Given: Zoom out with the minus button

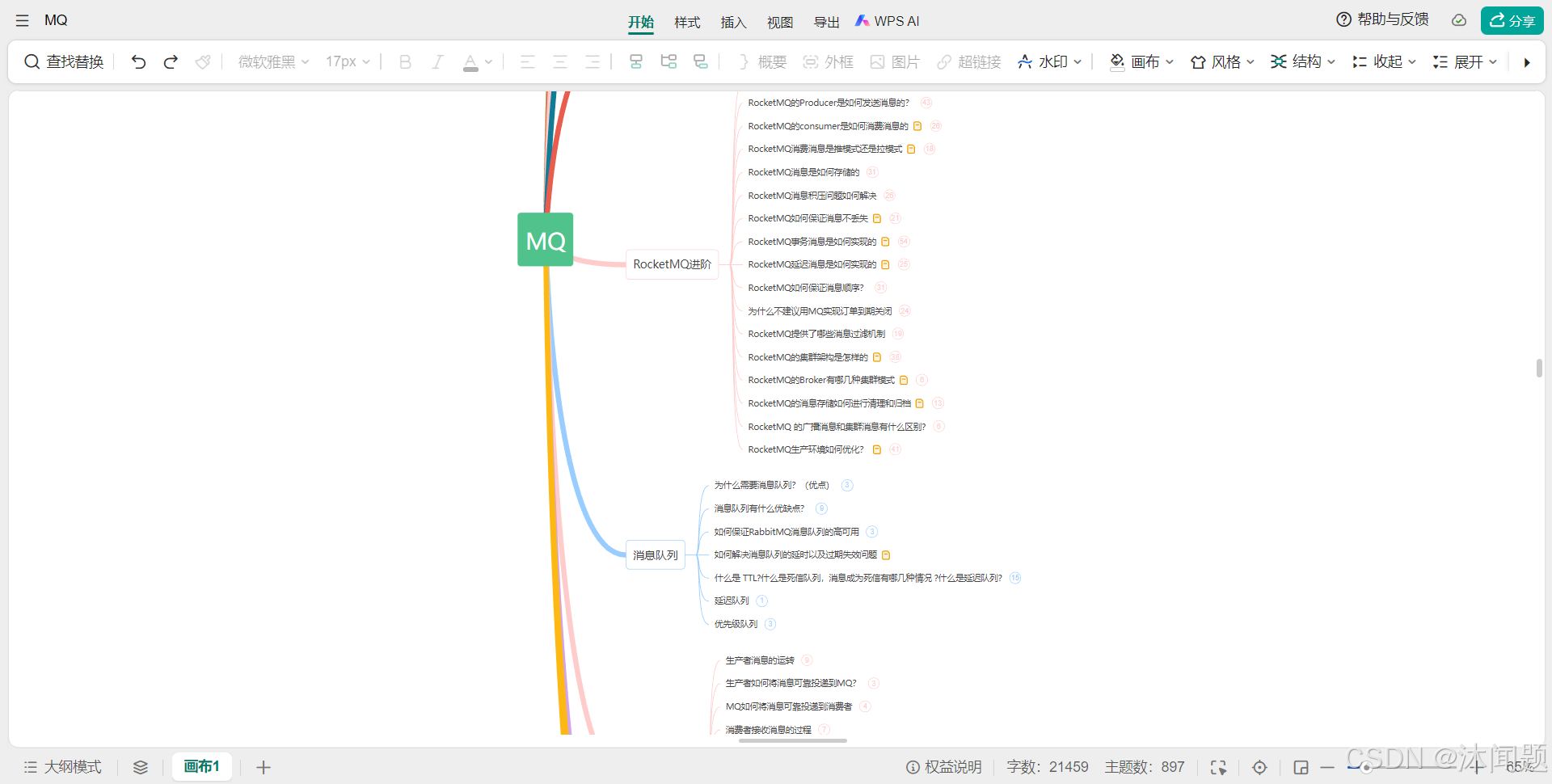Looking at the screenshot, I should 1327,767.
